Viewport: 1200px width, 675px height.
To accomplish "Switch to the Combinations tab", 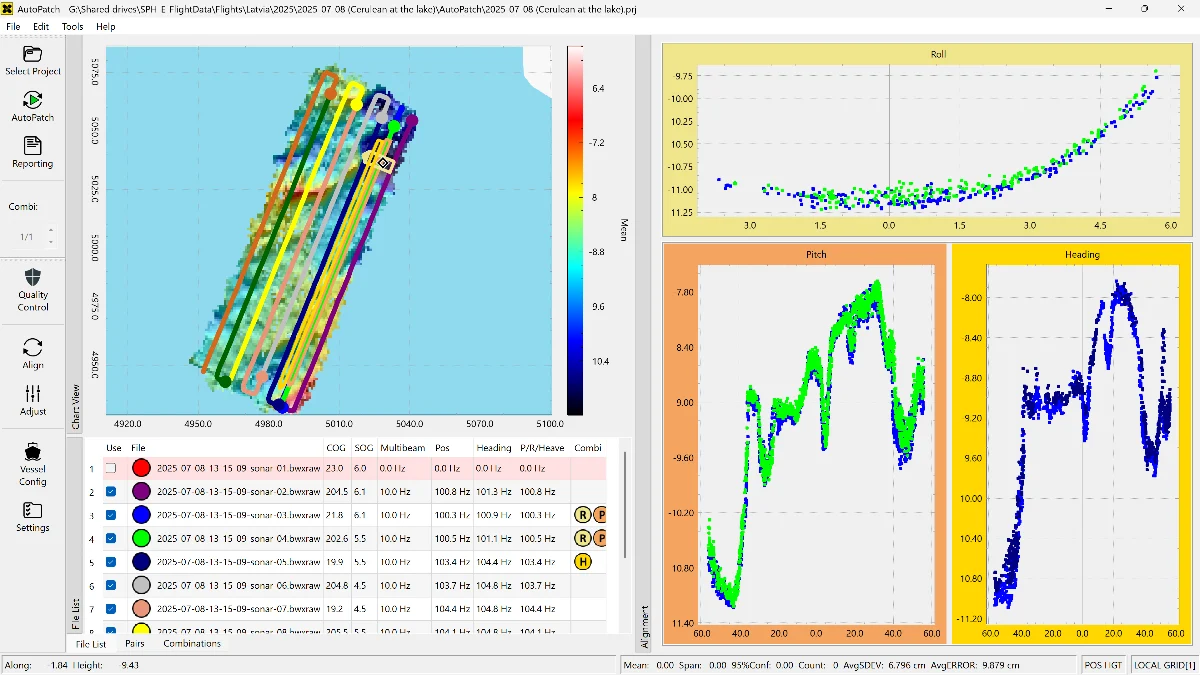I will 192,643.
